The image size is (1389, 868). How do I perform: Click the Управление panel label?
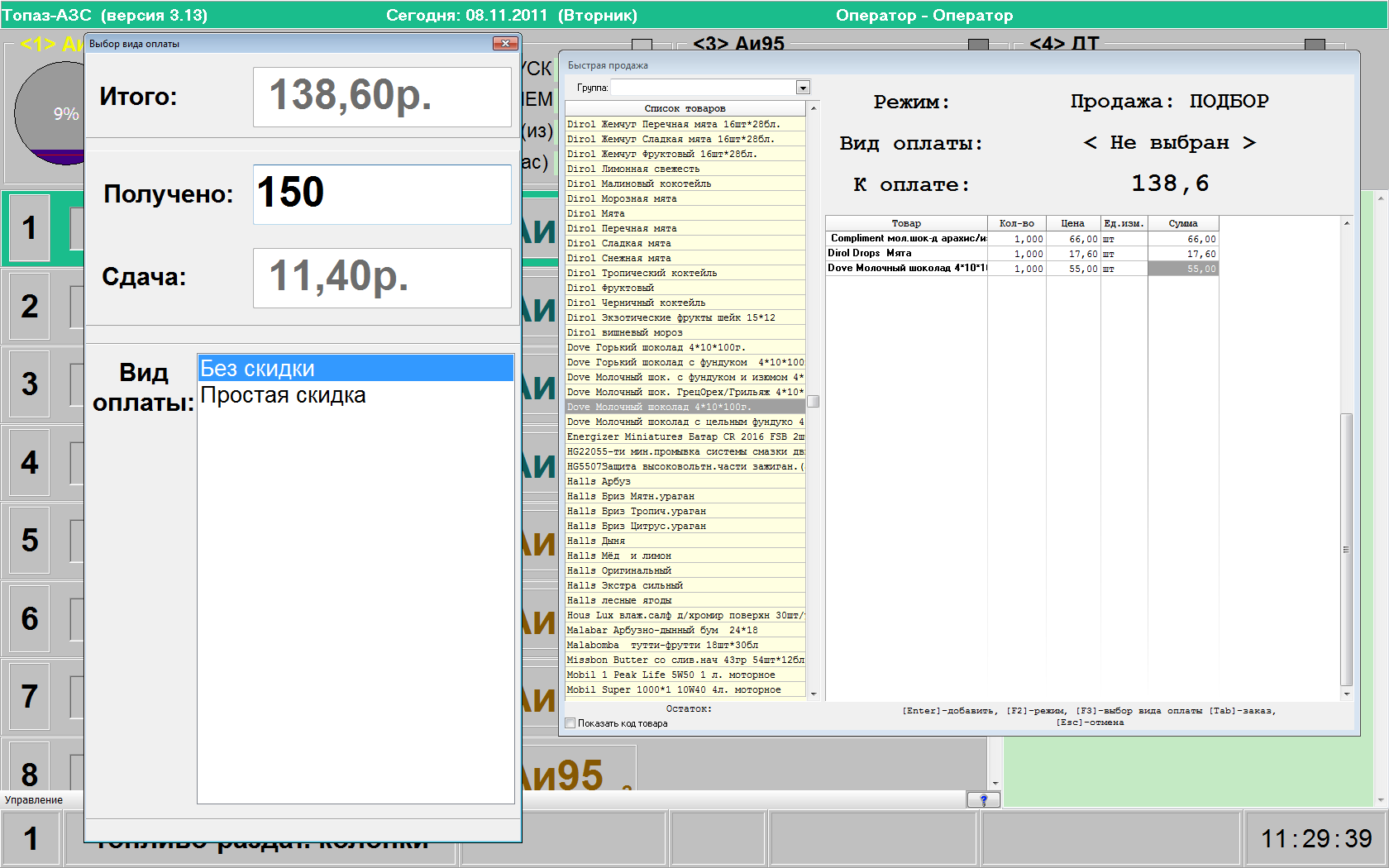[34, 800]
